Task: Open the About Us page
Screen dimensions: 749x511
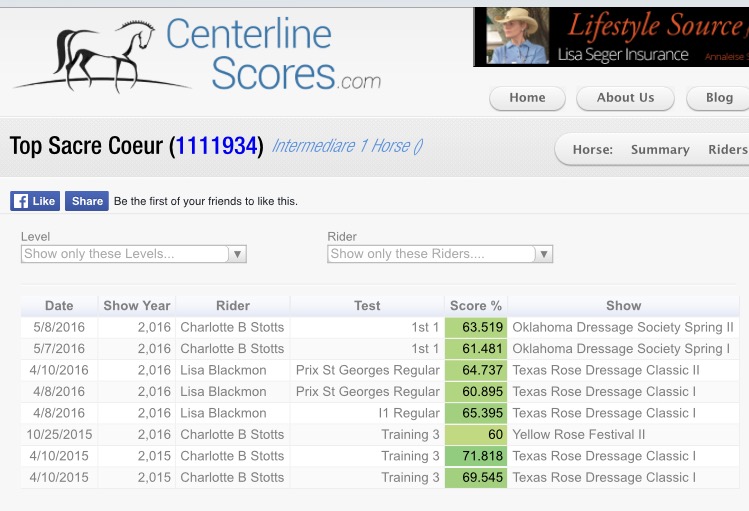Action: [625, 98]
